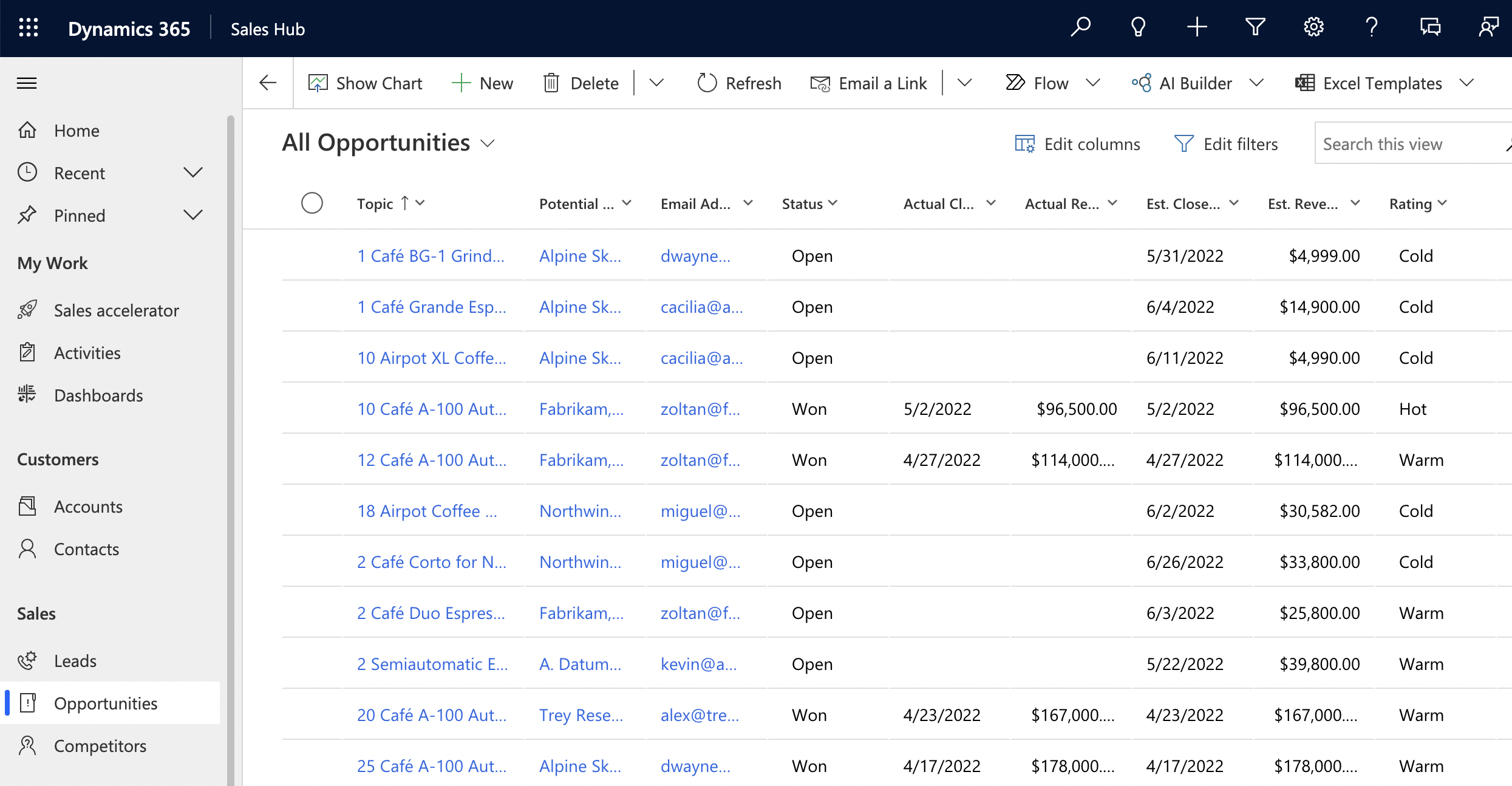Open the advanced find funnel icon
Image resolution: width=1512 pixels, height=786 pixels.
(x=1255, y=27)
